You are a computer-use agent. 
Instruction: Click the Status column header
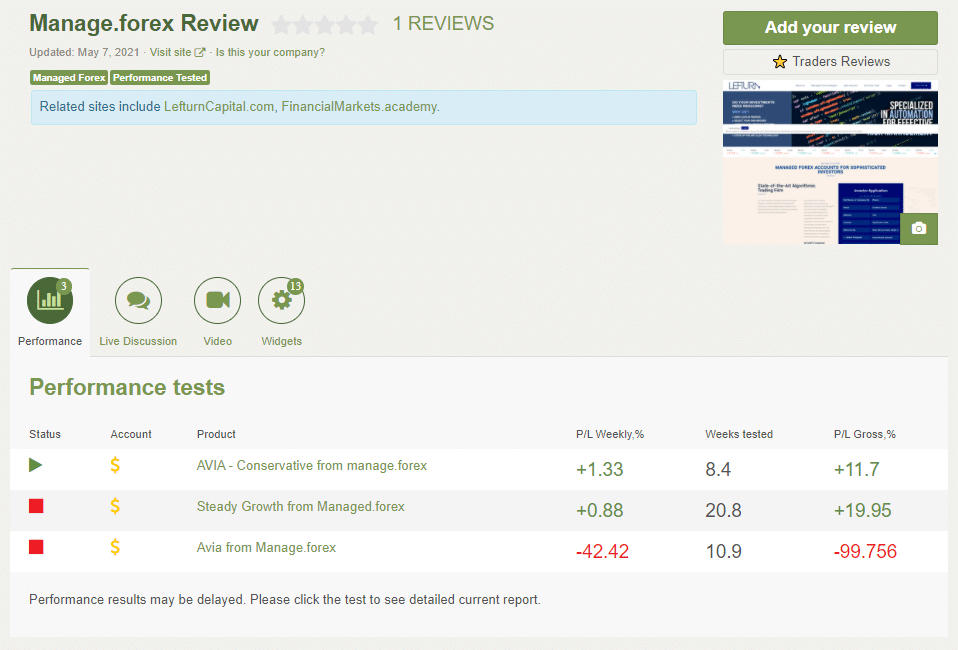tap(45, 434)
